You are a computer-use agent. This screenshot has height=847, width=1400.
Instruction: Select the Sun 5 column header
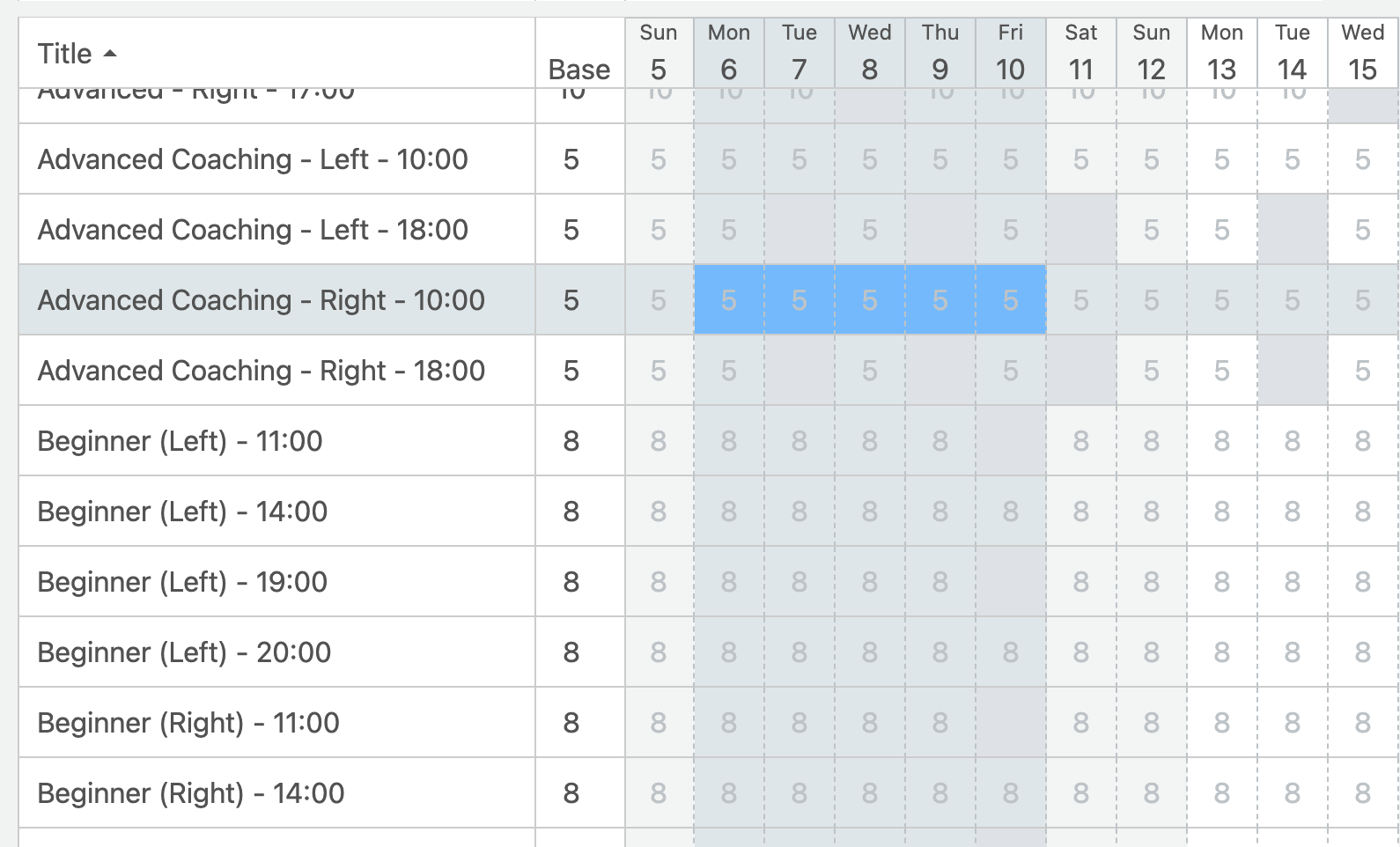click(659, 53)
